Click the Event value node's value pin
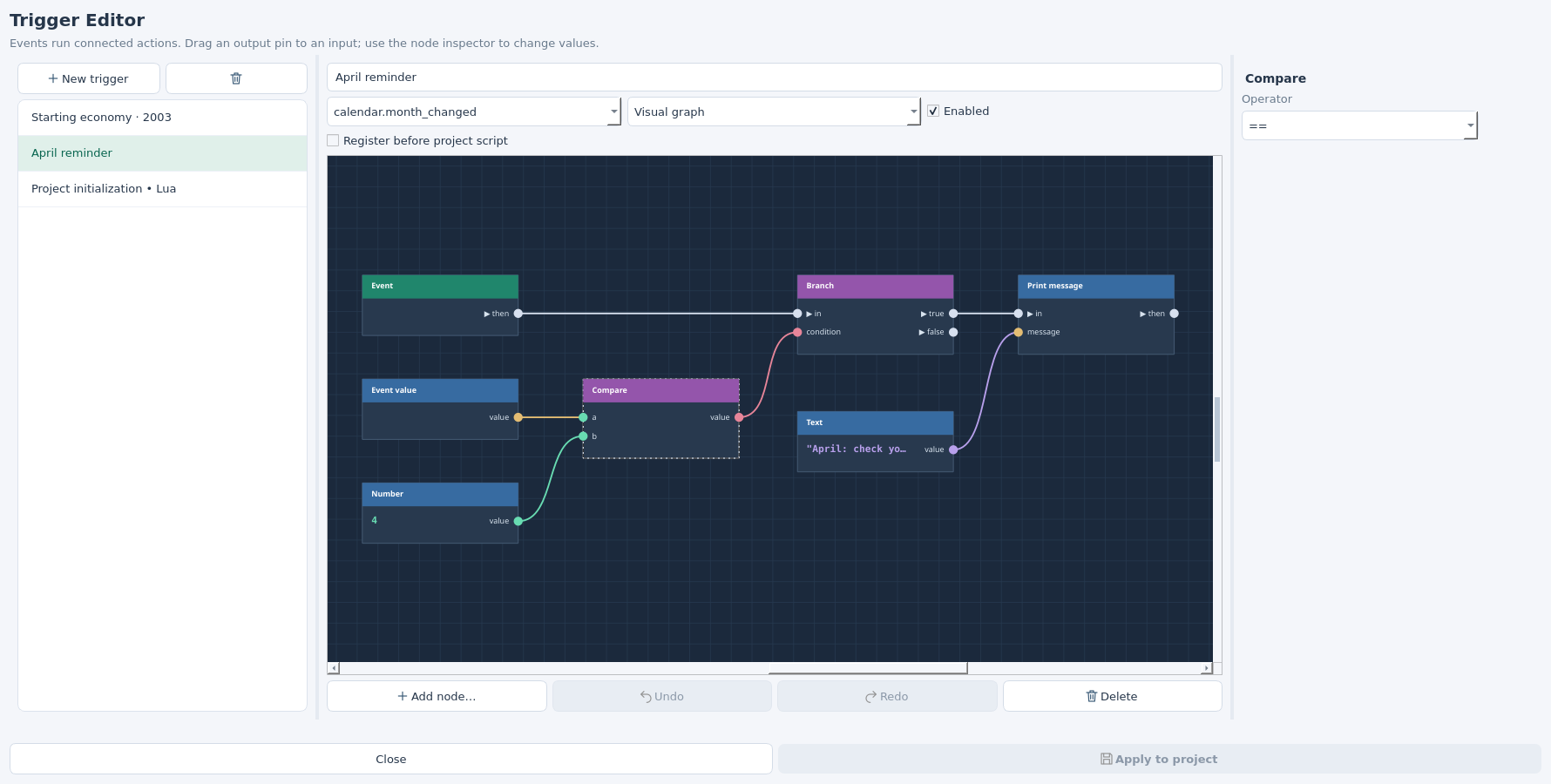This screenshot has height=784, width=1551. tap(518, 417)
